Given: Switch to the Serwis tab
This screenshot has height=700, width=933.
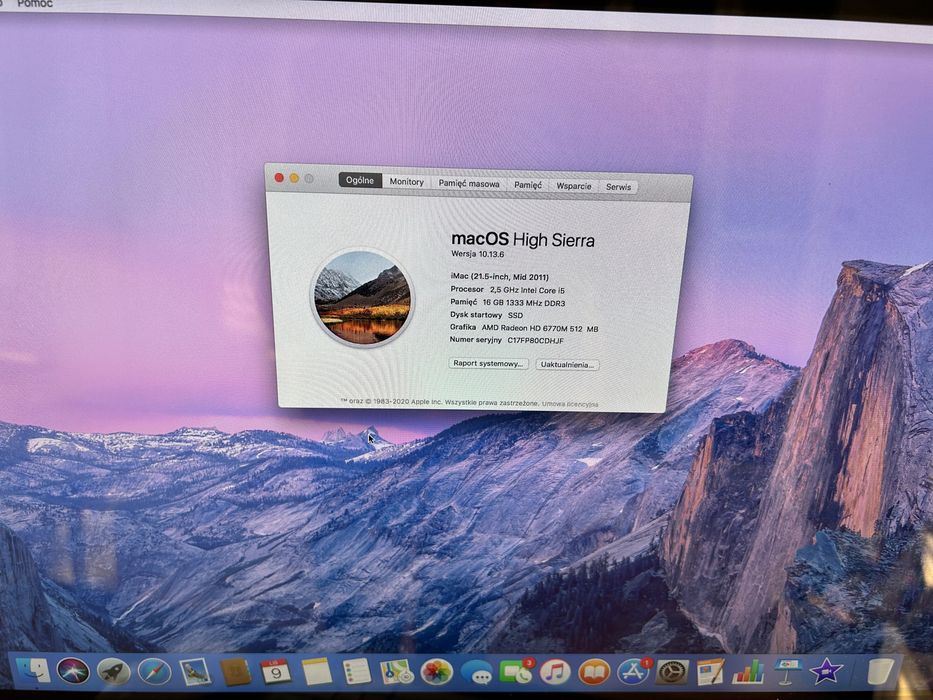Looking at the screenshot, I should 618,187.
